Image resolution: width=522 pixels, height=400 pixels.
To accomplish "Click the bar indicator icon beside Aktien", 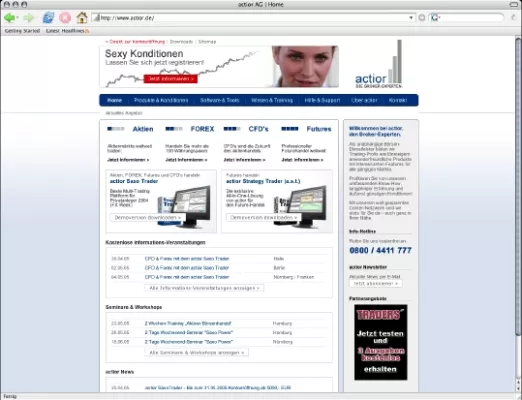I will (115, 129).
